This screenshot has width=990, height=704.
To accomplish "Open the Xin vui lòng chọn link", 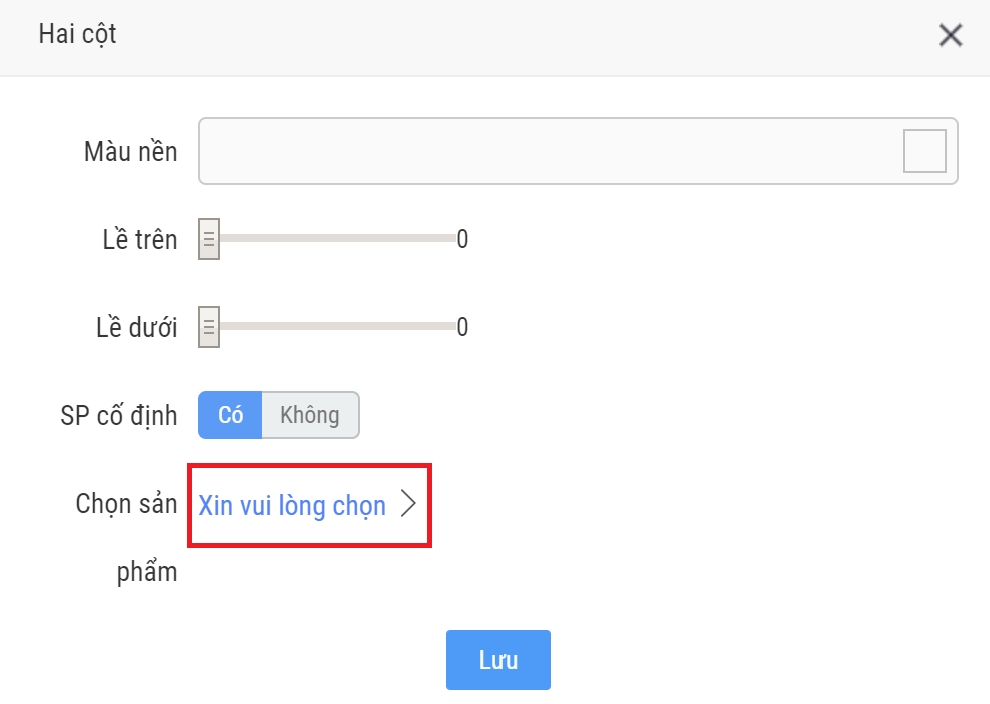I will [292, 505].
